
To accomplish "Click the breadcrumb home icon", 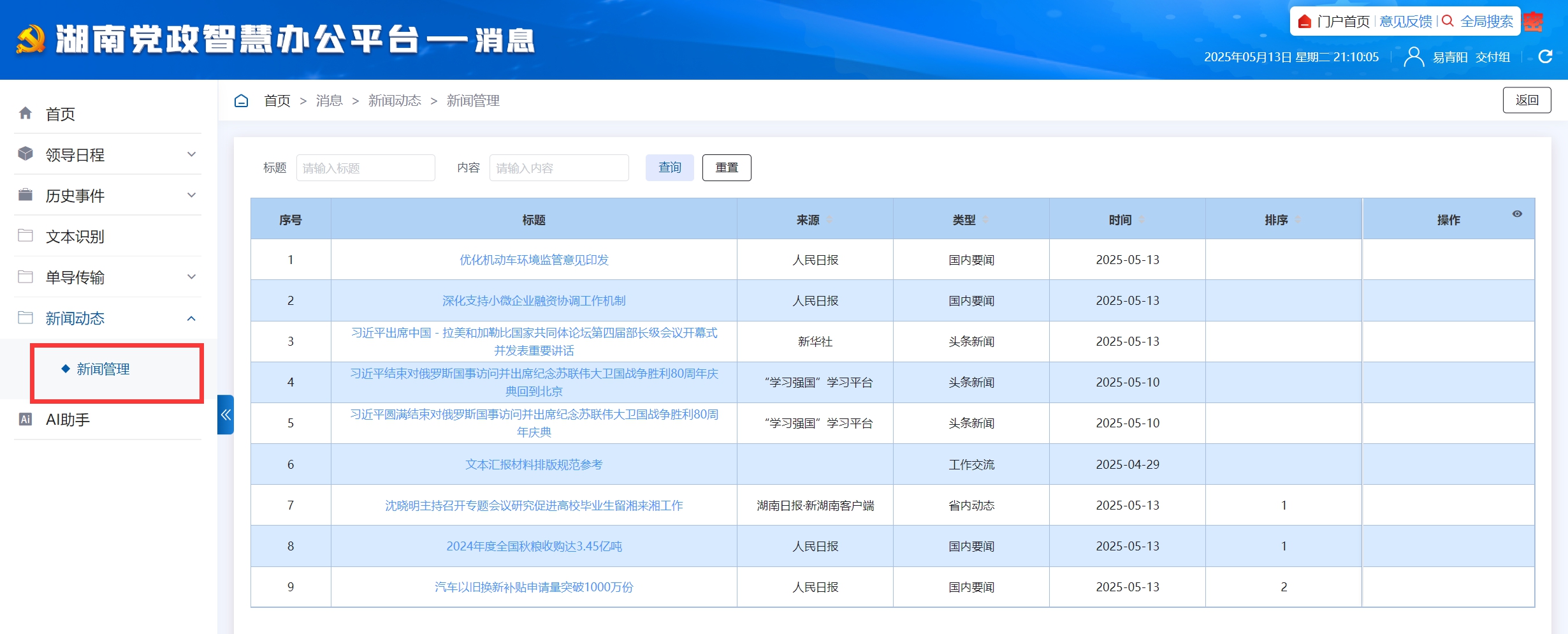I will [x=241, y=101].
